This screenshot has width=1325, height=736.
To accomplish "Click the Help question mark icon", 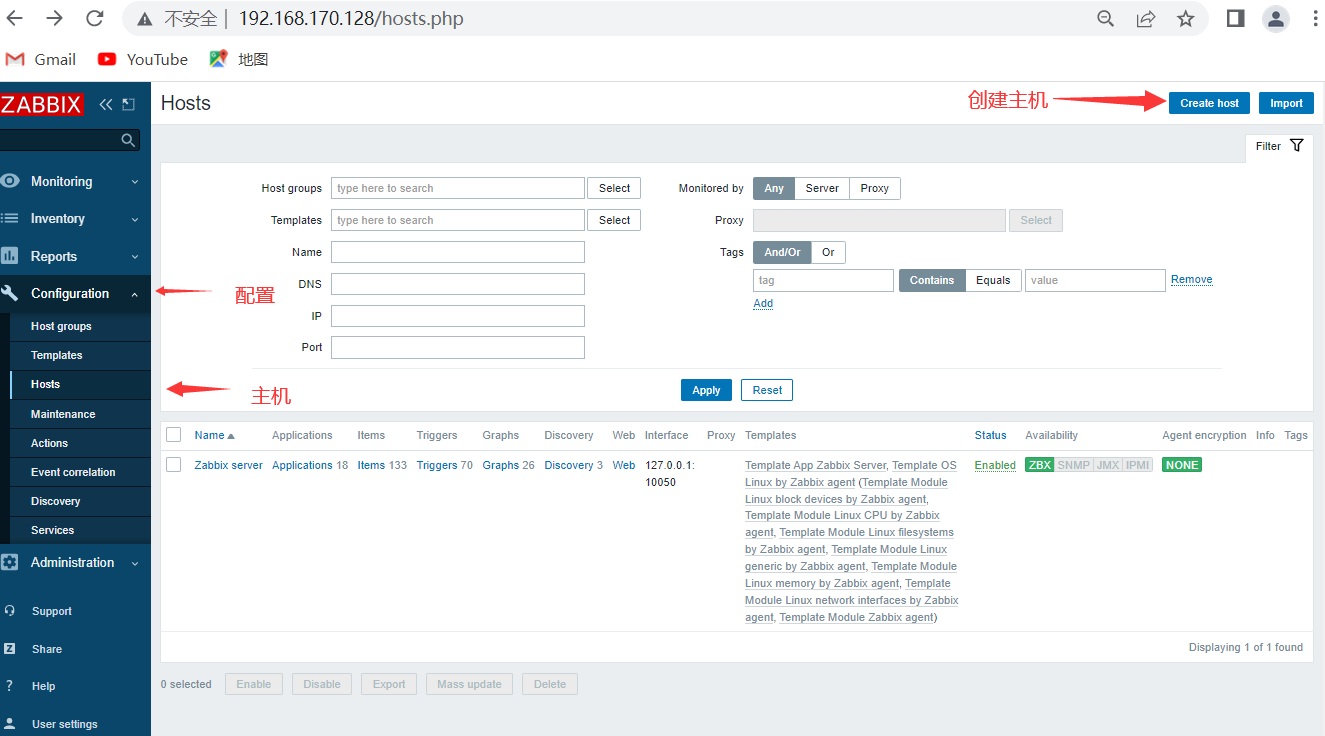I will tap(10, 686).
